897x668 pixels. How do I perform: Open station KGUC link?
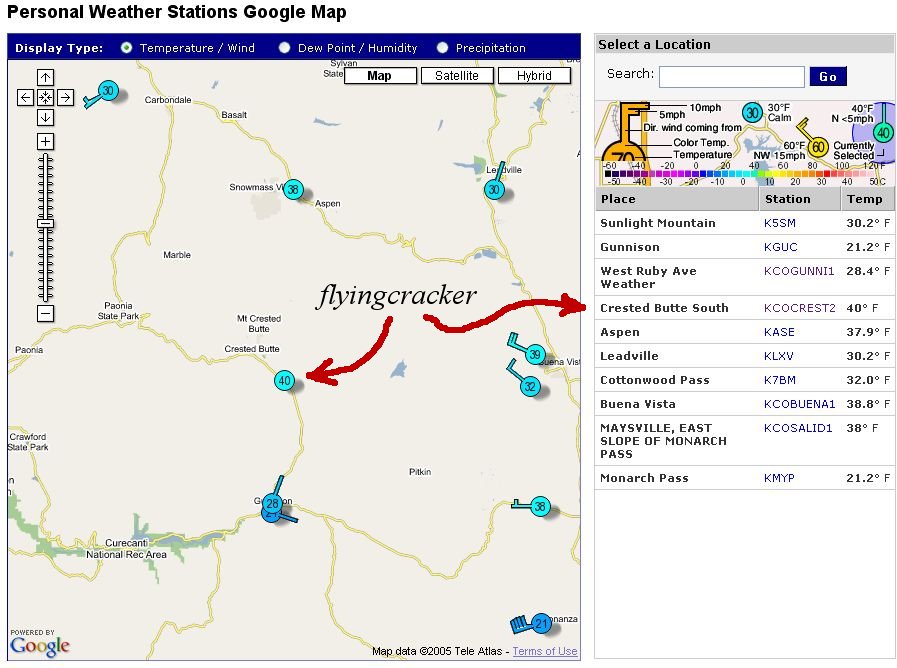coord(780,247)
